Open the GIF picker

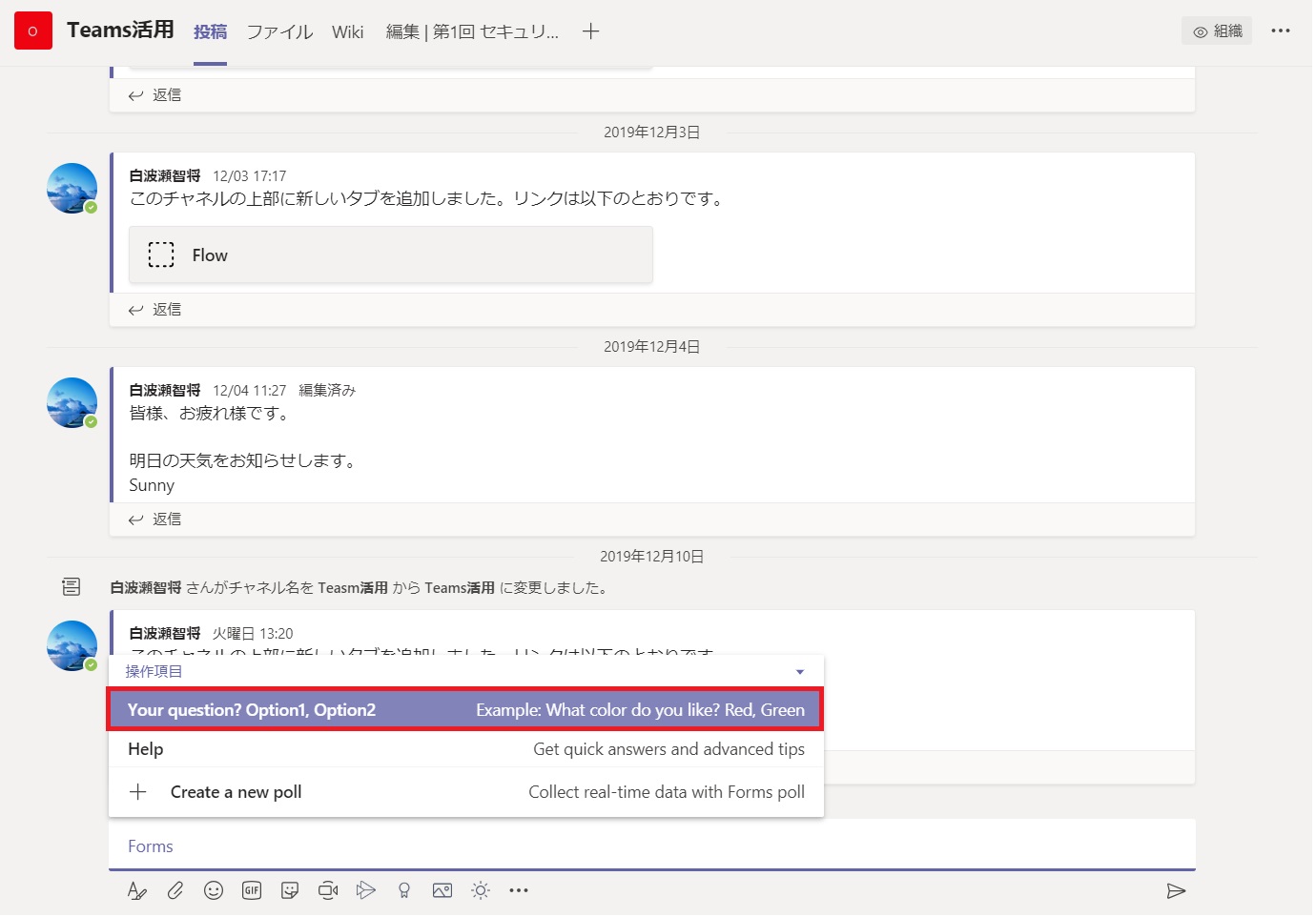click(x=252, y=892)
